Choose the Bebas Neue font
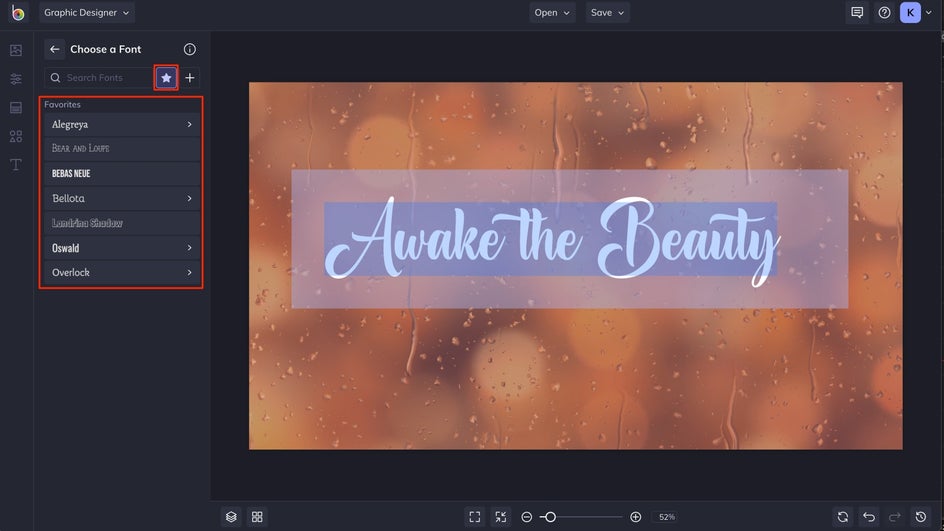Viewport: 944px width, 531px height. click(x=122, y=173)
